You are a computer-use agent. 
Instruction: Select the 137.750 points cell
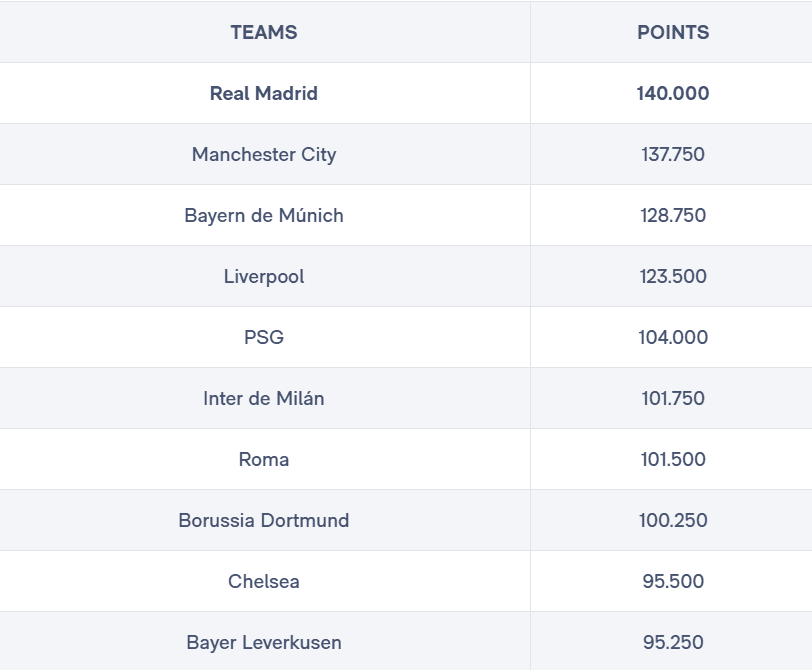pos(673,154)
